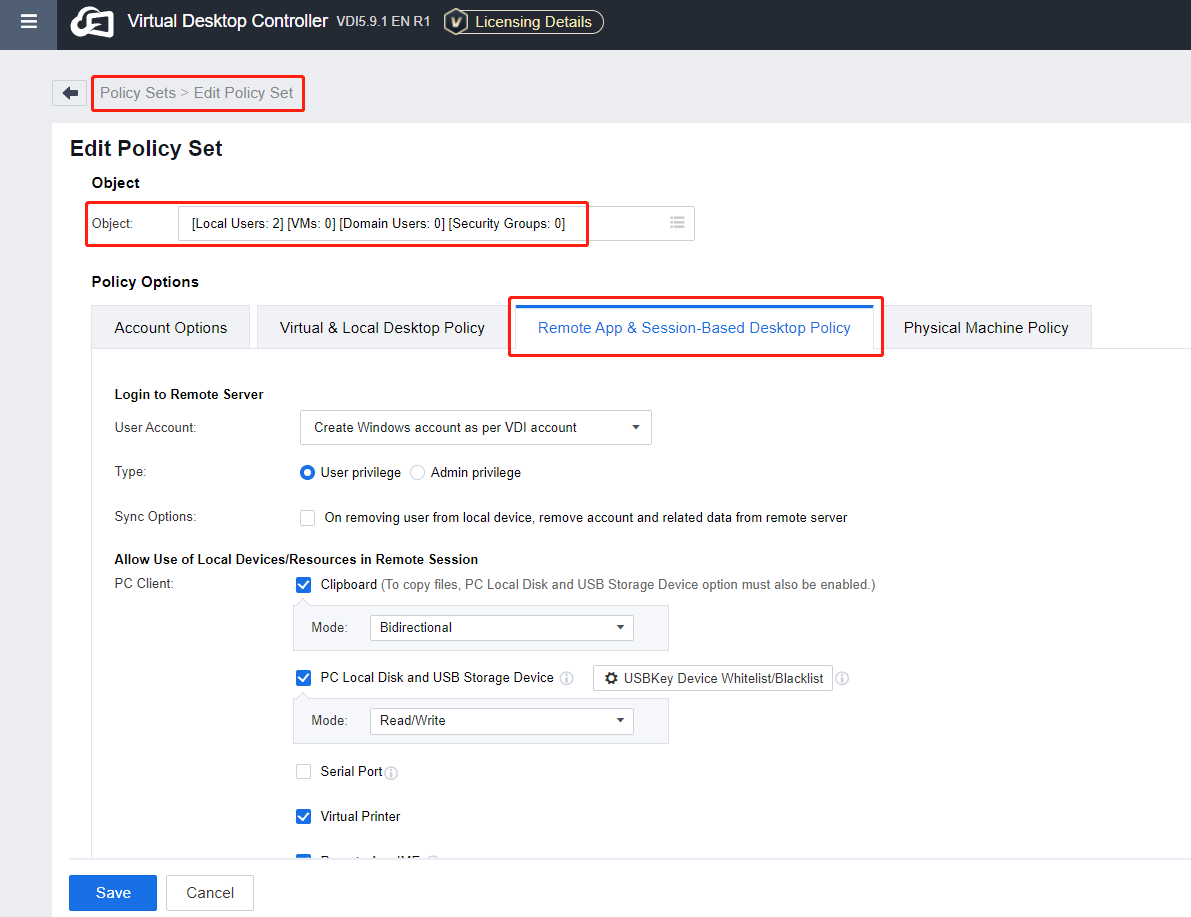
Task: Enable the Serial Port checkbox
Action: click(x=303, y=771)
